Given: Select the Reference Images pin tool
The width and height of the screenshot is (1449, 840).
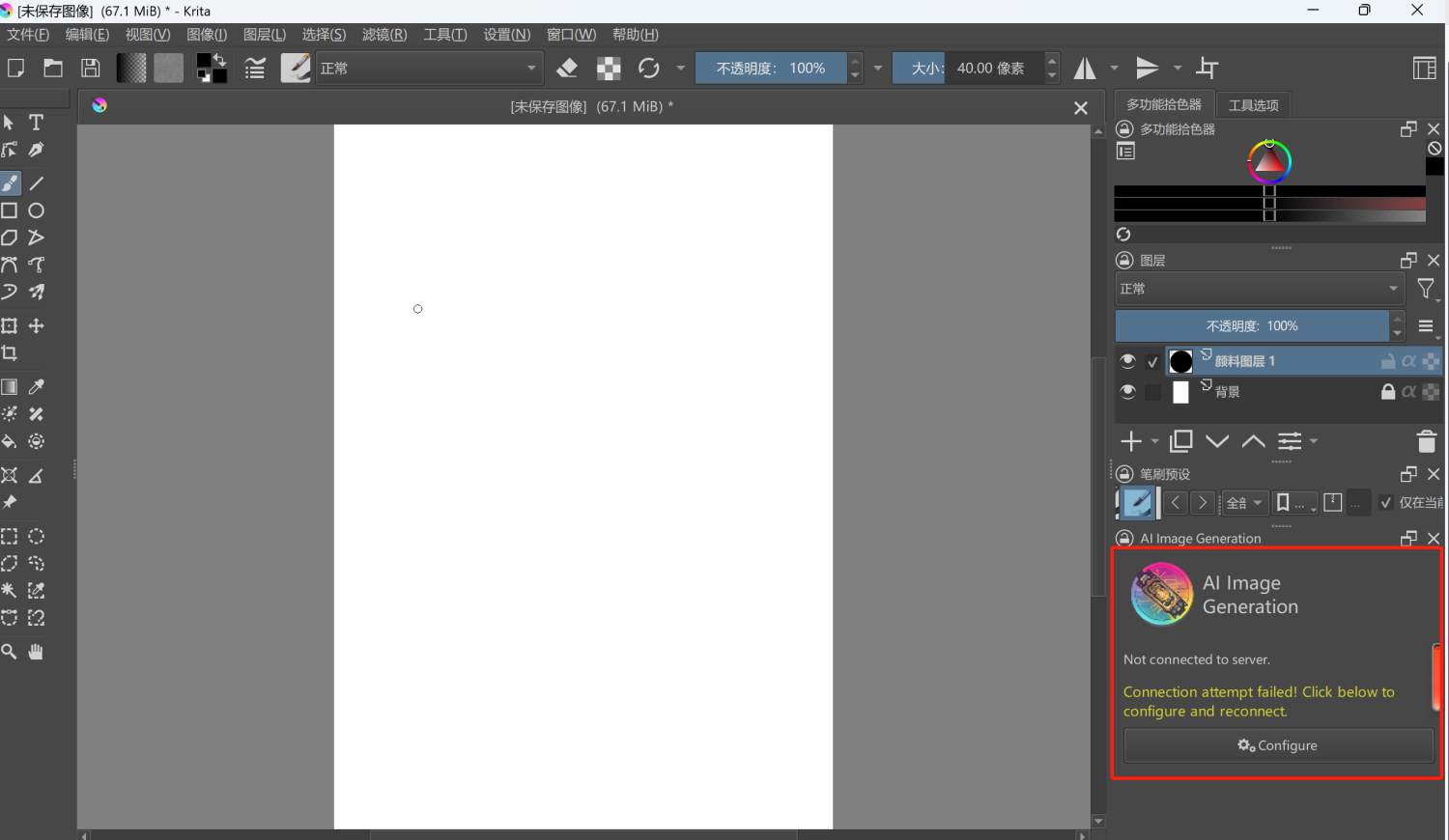Looking at the screenshot, I should click(x=10, y=502).
